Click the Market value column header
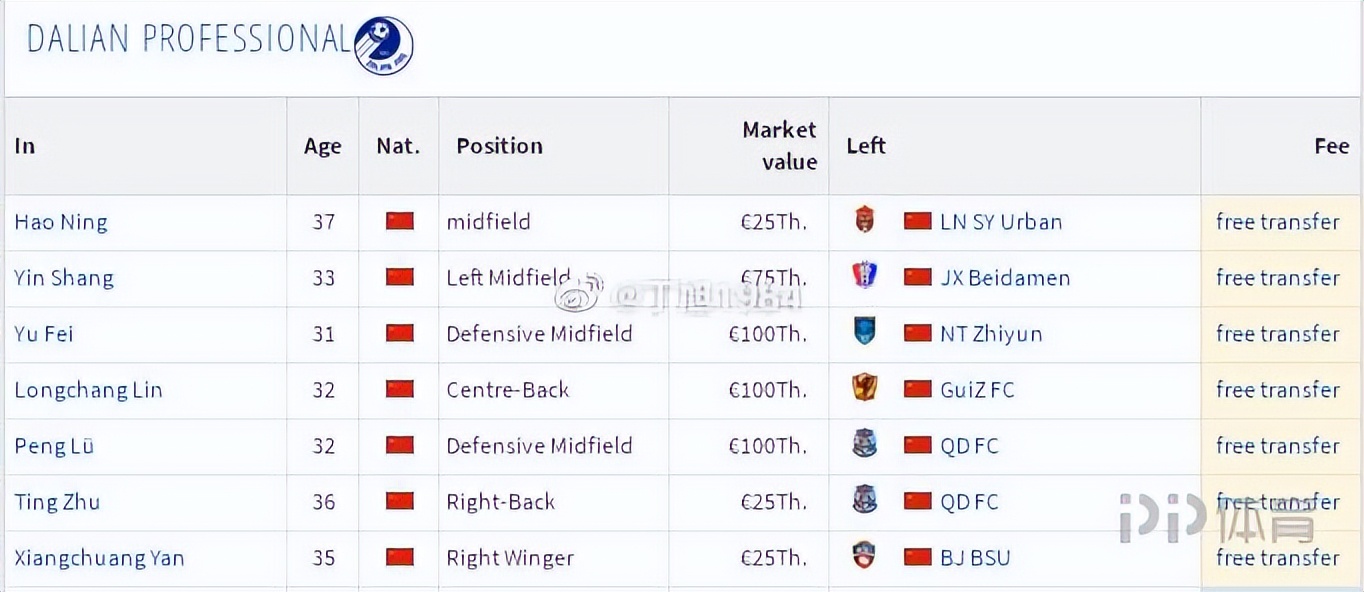The height and width of the screenshot is (592, 1364). point(780,146)
